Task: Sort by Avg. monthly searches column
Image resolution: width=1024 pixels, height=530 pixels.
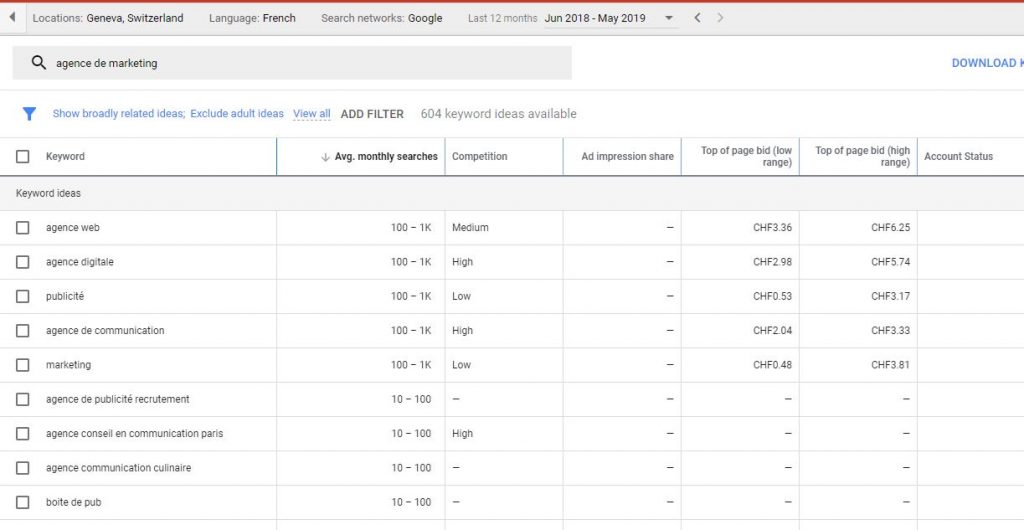Action: [386, 157]
